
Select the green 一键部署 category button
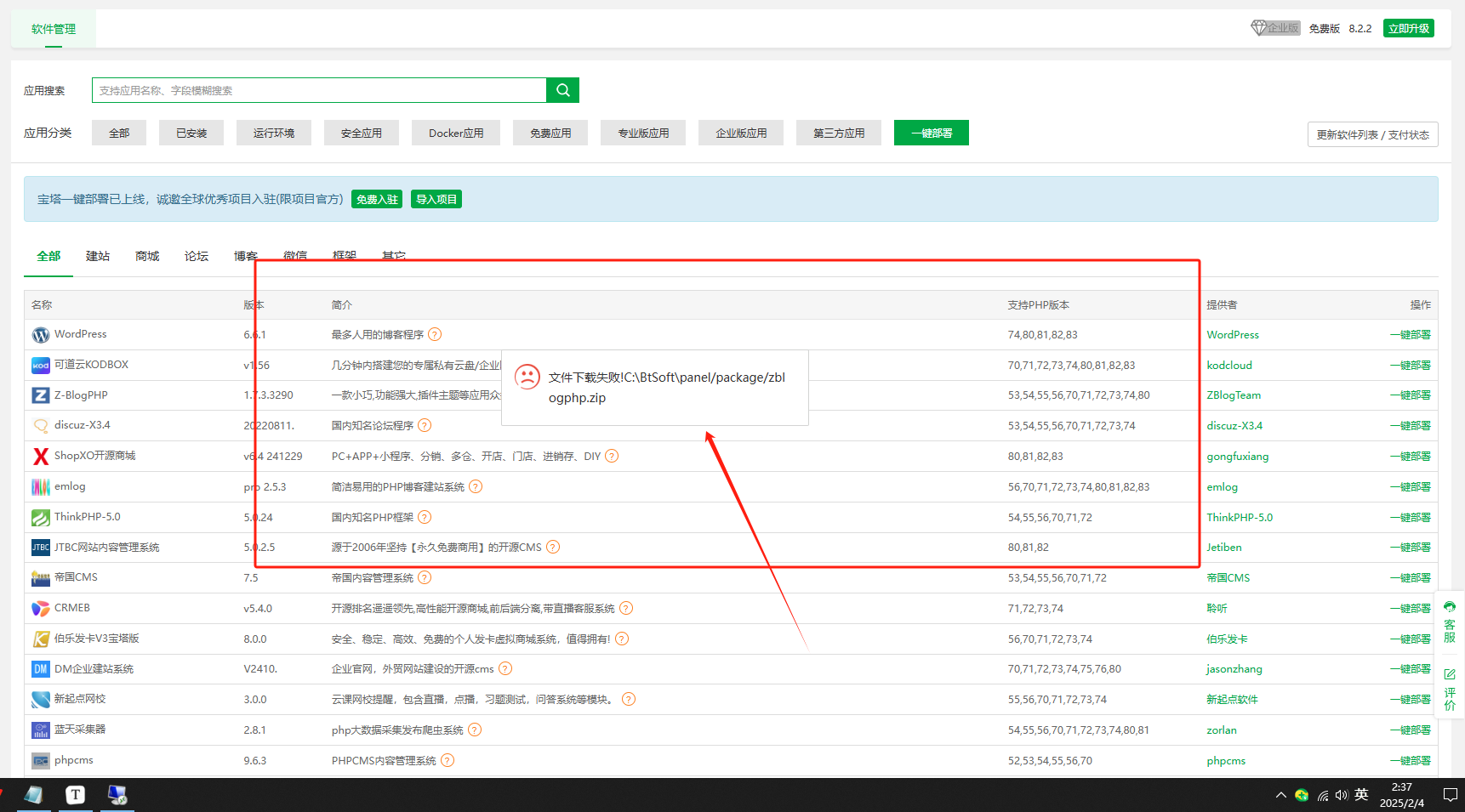932,133
